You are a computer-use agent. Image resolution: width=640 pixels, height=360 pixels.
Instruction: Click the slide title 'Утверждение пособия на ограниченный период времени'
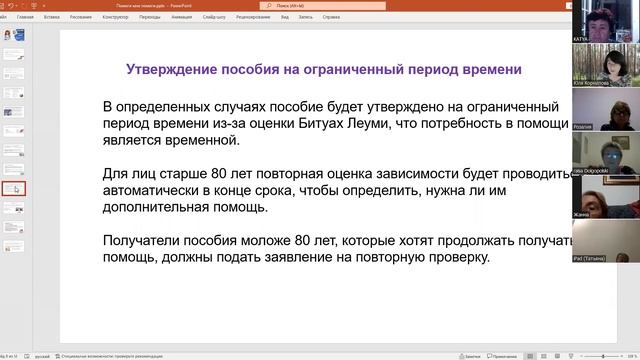324,69
